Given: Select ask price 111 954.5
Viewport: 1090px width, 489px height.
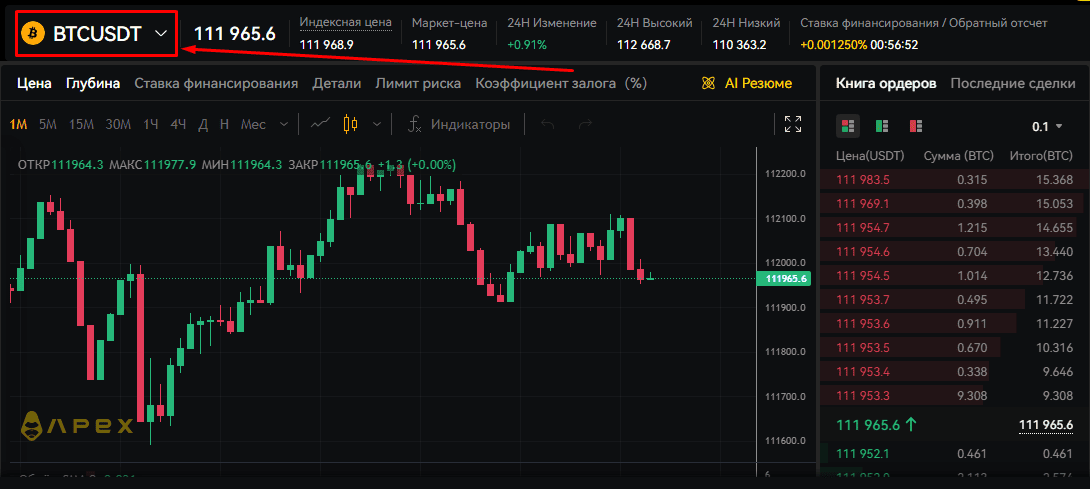Looking at the screenshot, I should 863,275.
